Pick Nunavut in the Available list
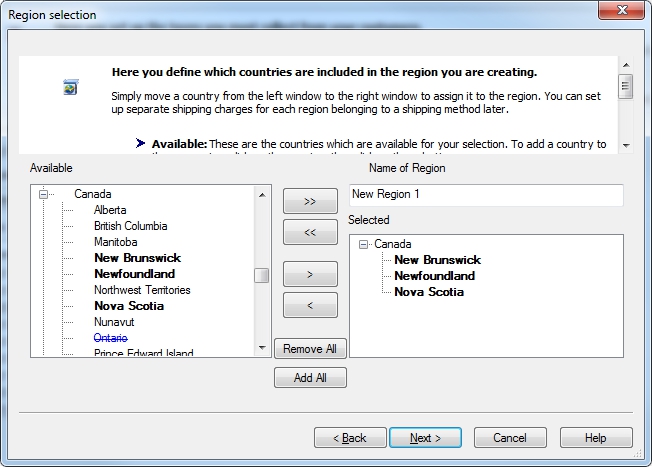 click(x=114, y=322)
